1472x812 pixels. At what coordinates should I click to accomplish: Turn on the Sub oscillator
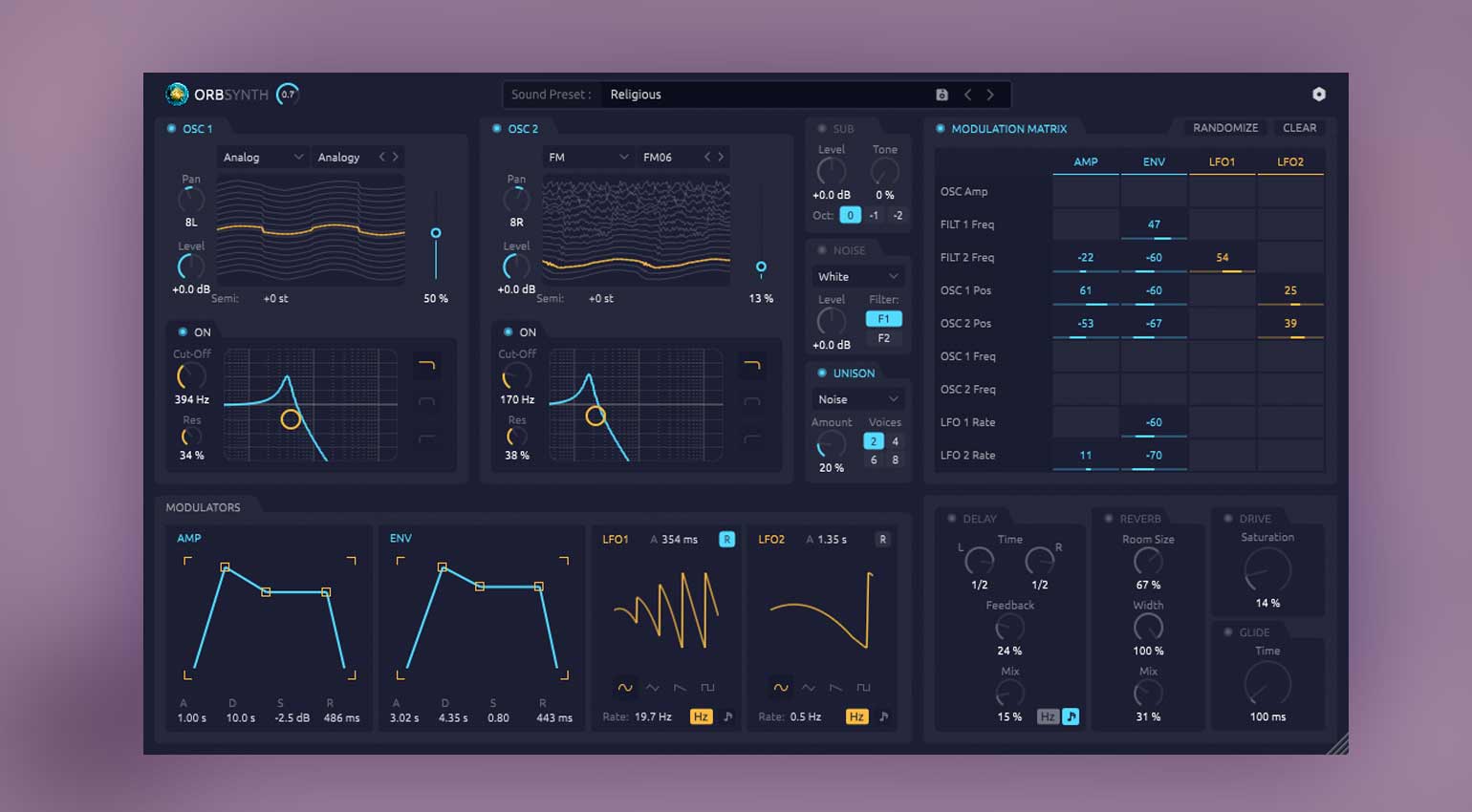coord(822,129)
